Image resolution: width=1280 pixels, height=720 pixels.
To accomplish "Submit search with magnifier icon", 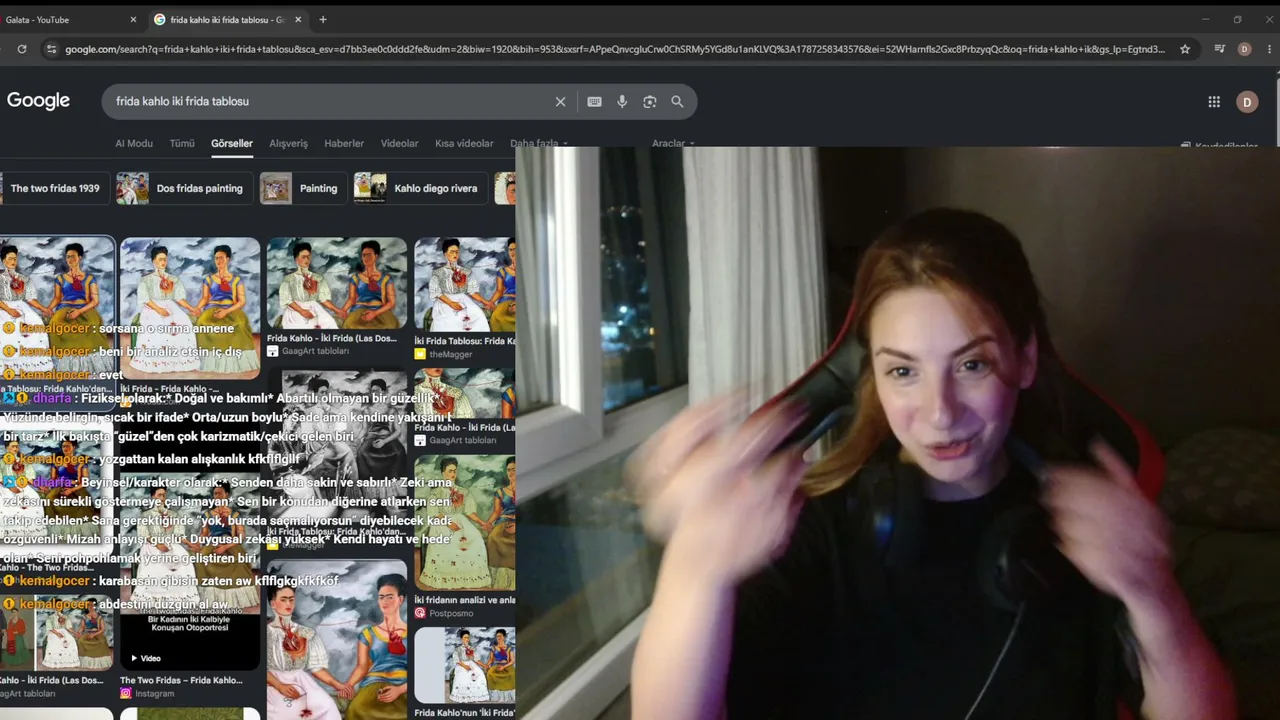I will coord(677,101).
